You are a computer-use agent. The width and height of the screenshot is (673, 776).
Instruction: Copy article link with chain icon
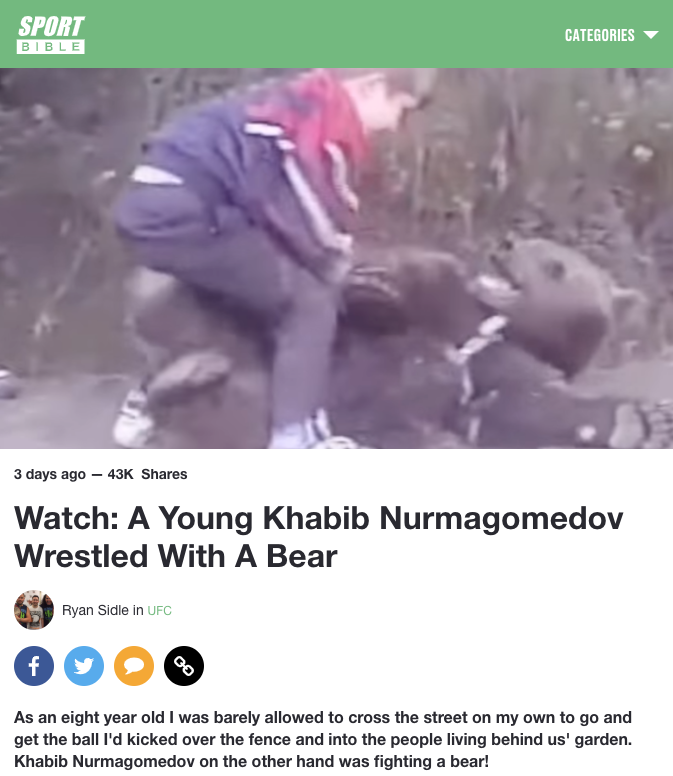tap(184, 666)
